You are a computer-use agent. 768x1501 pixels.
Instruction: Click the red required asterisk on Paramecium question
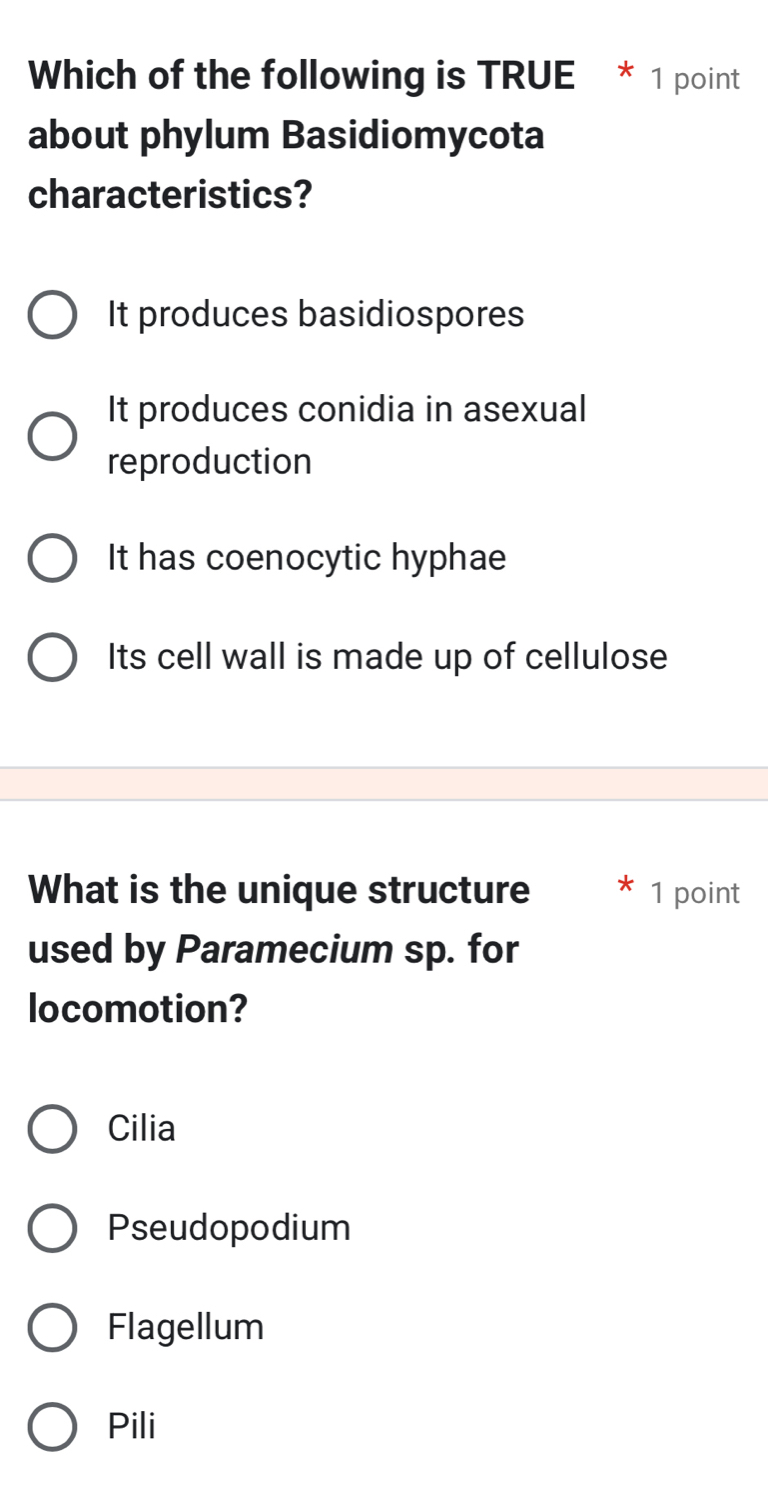click(x=625, y=887)
